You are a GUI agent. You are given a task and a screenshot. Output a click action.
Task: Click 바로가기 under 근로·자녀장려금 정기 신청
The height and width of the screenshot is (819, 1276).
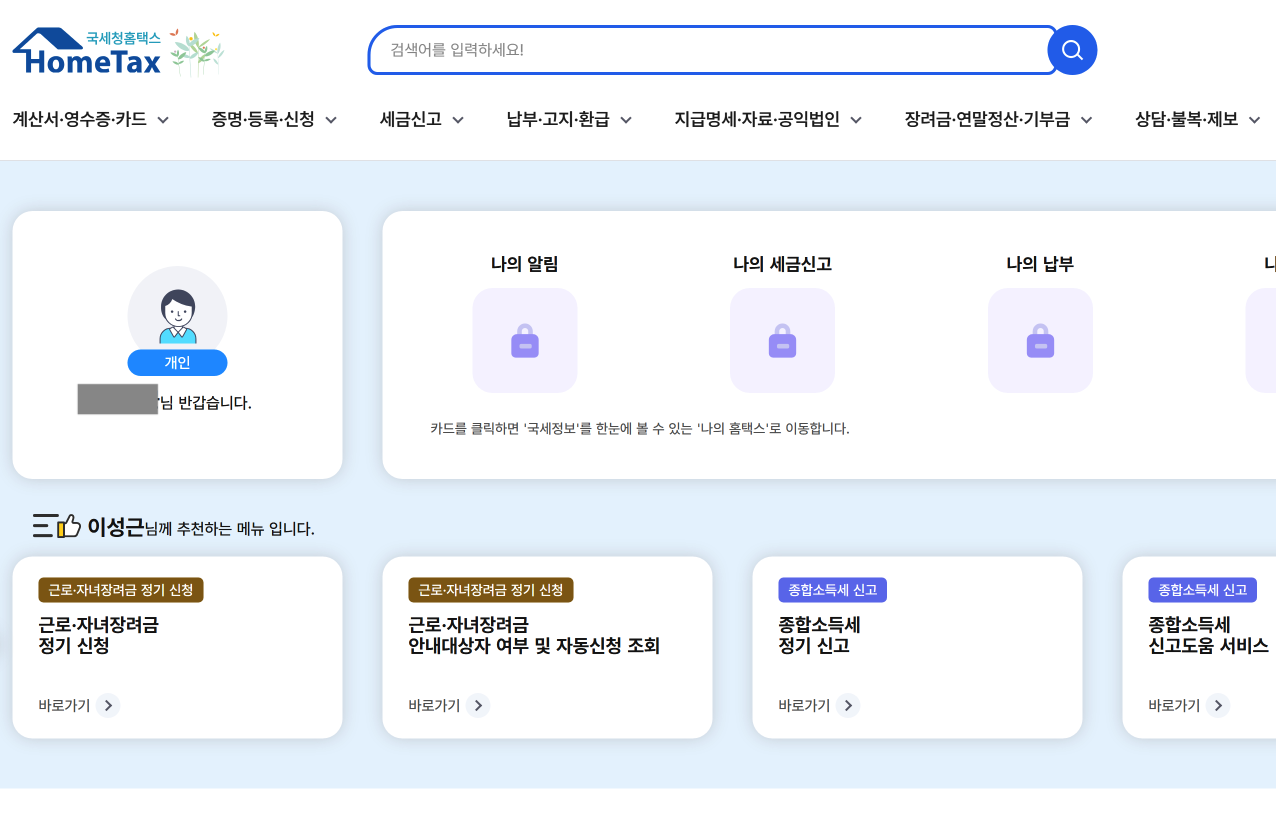click(x=63, y=705)
